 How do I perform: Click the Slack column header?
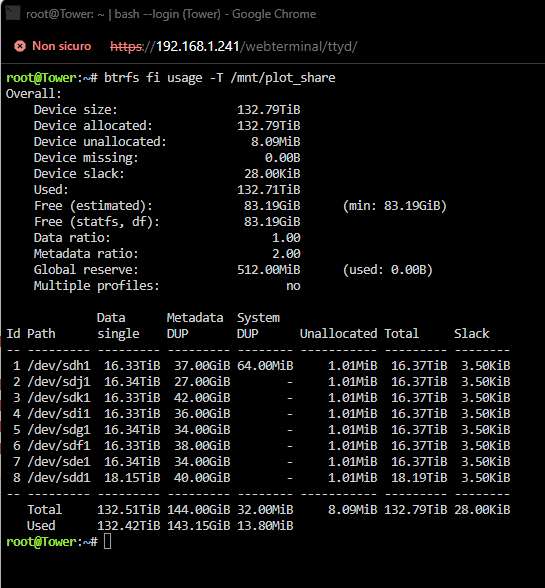[471, 334]
